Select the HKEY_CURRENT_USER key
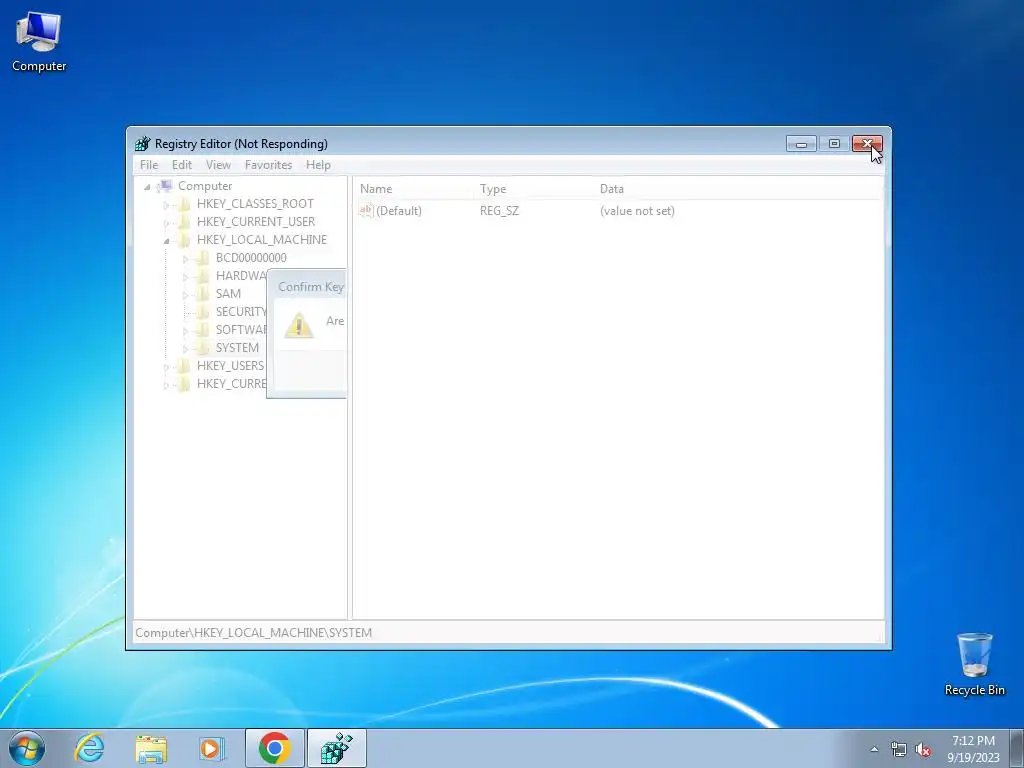The height and width of the screenshot is (768, 1024). (x=256, y=222)
